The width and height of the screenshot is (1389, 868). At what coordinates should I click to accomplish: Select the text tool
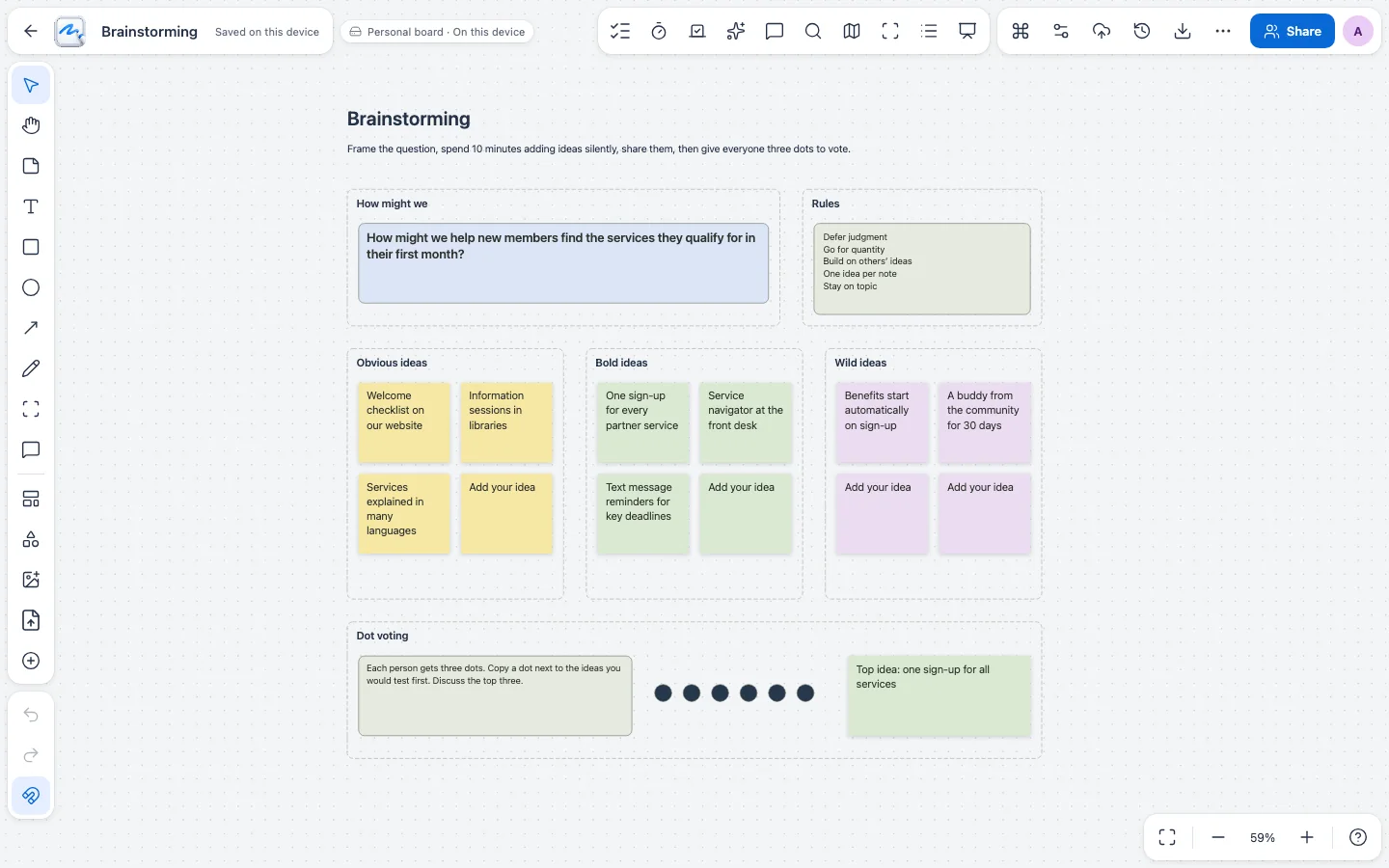click(31, 206)
